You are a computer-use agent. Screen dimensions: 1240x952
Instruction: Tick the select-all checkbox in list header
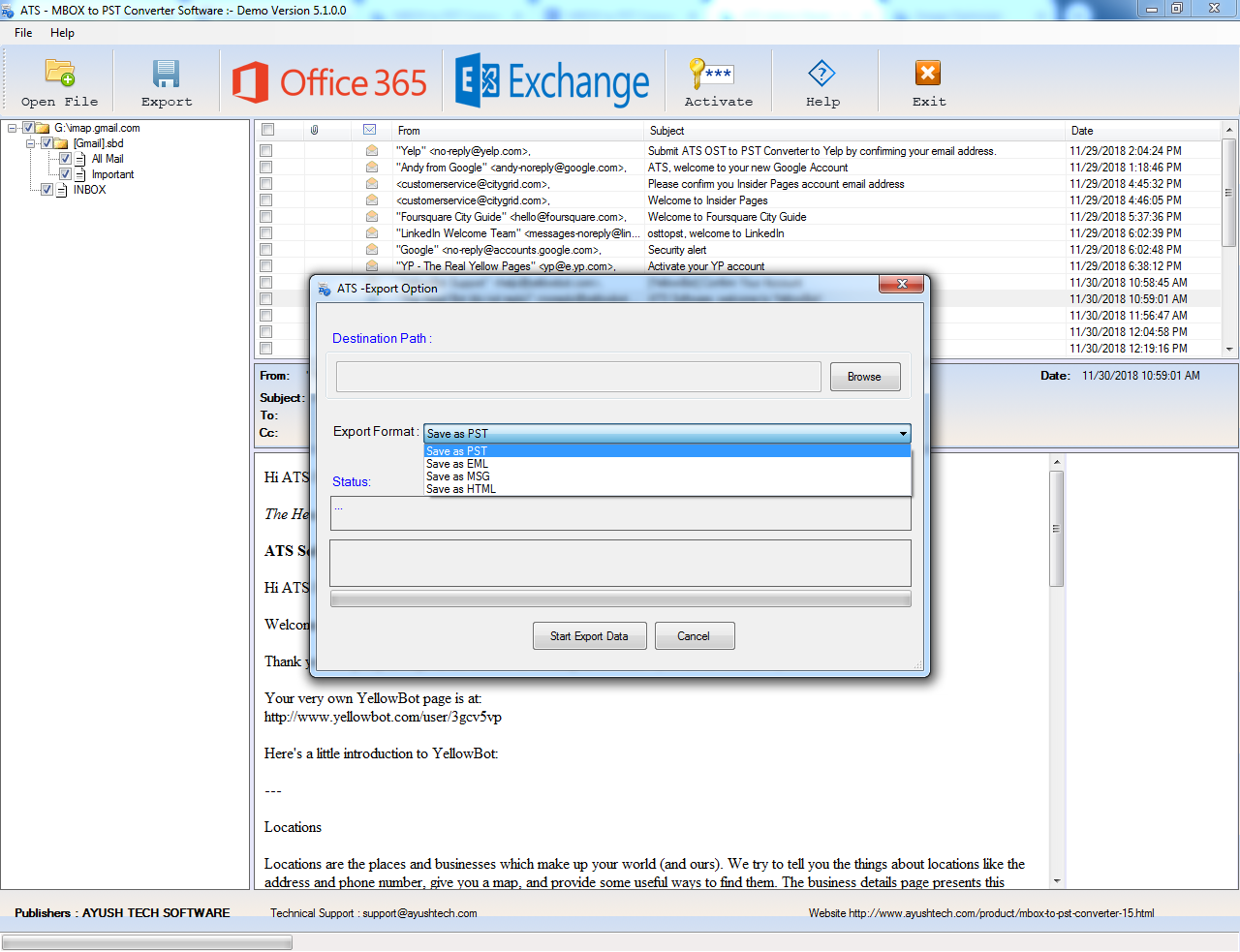(x=268, y=130)
